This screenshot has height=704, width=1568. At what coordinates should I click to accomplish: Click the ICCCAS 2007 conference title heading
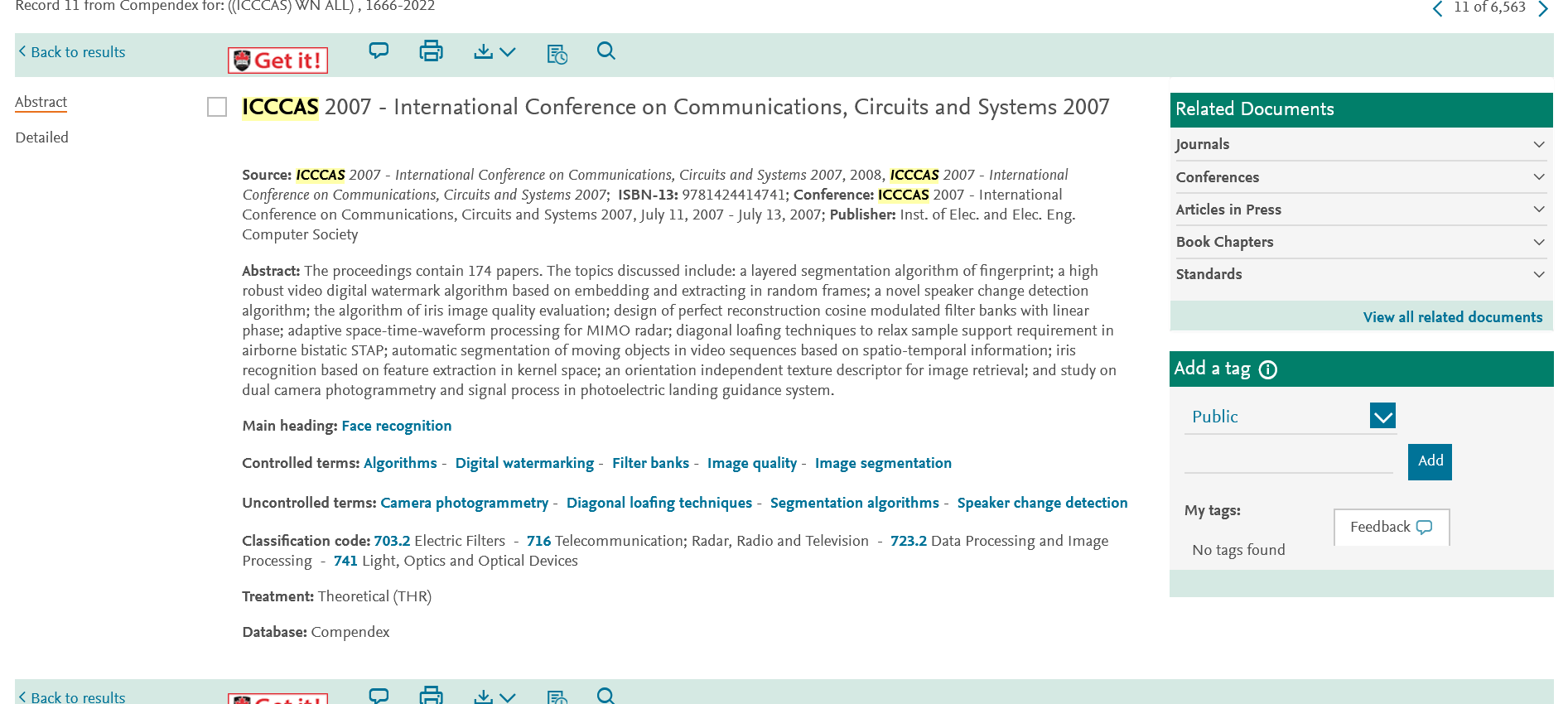point(675,107)
